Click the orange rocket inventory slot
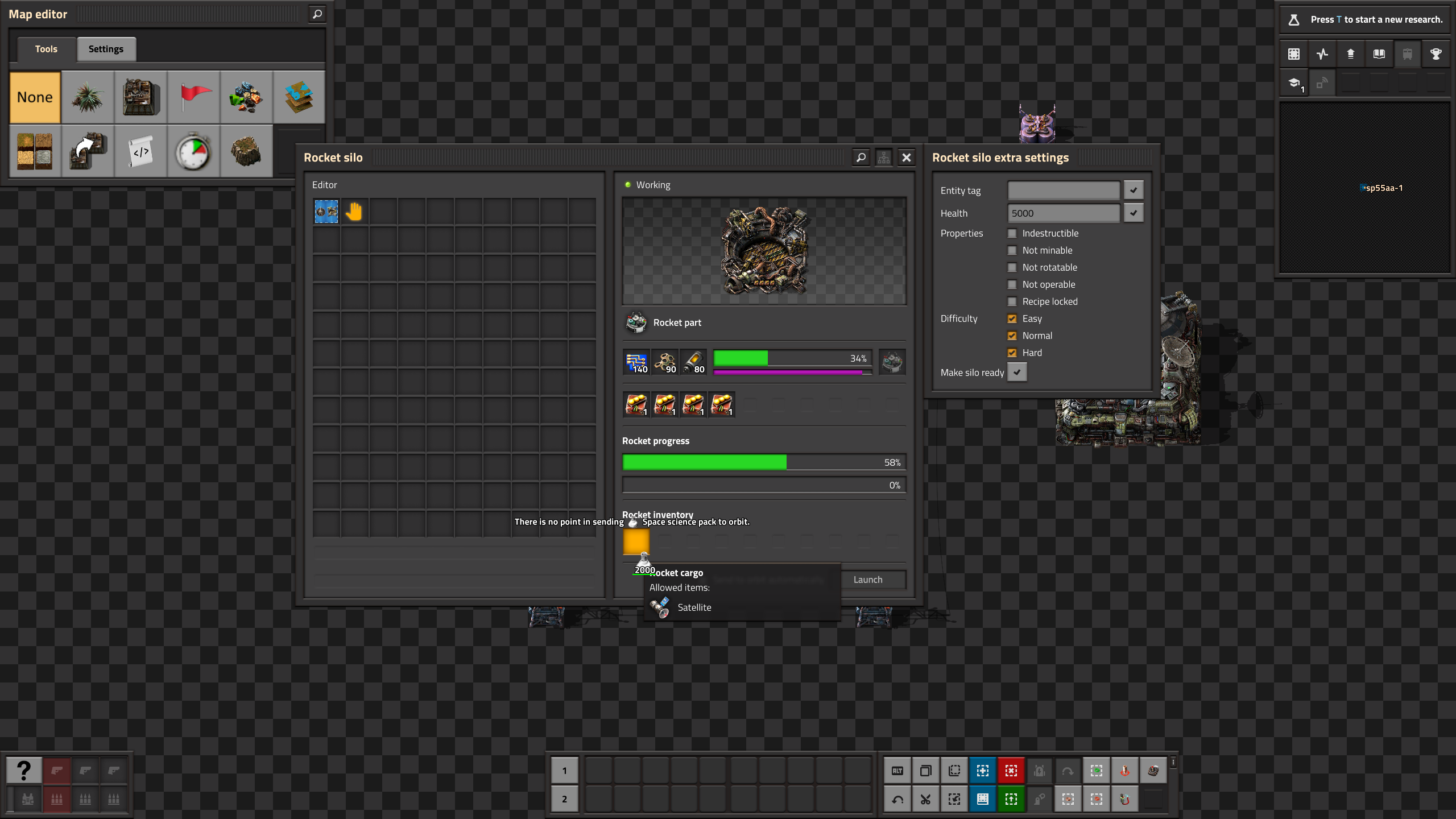 pyautogui.click(x=636, y=542)
